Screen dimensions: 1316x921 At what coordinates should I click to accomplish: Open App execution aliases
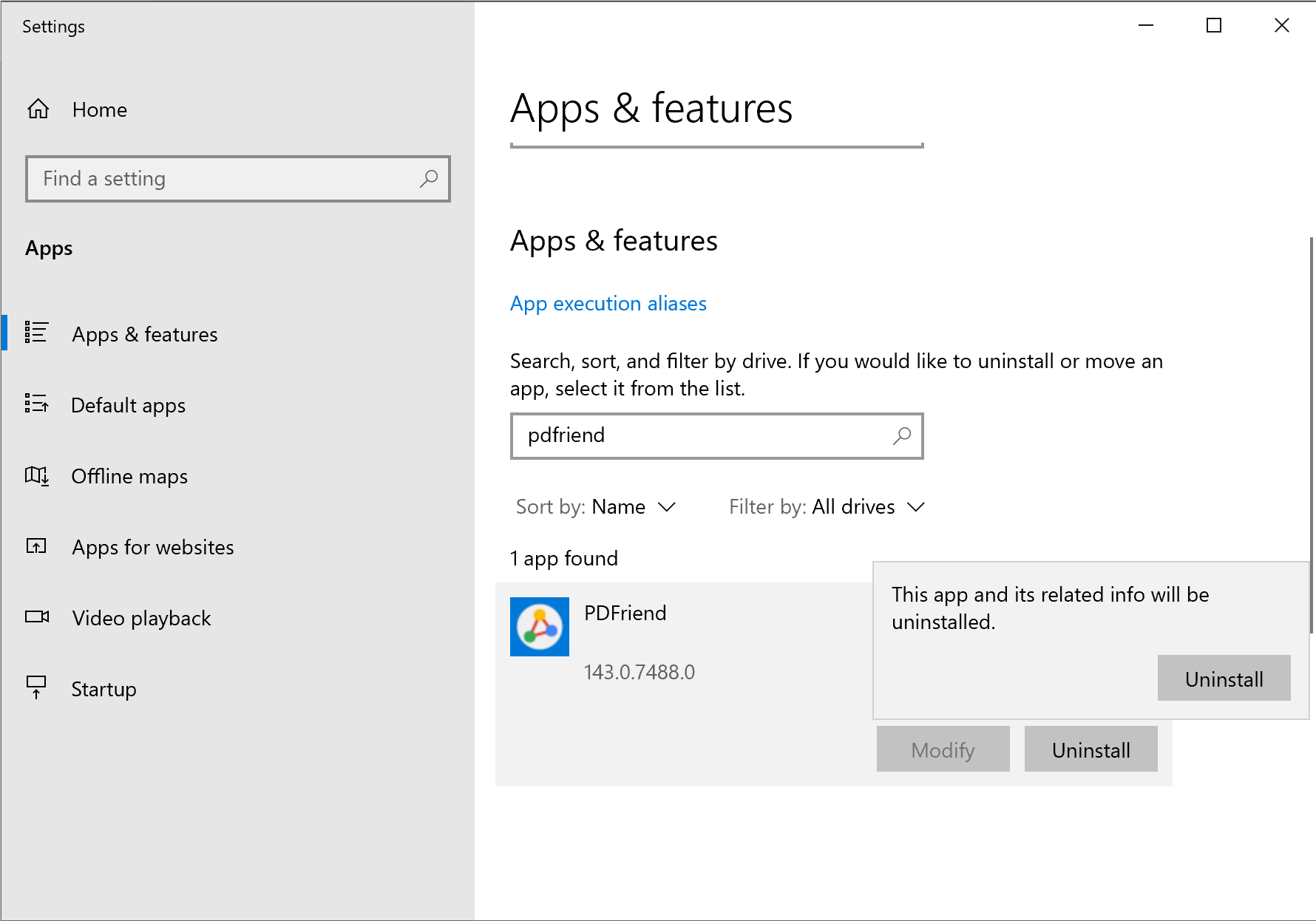pyautogui.click(x=608, y=303)
